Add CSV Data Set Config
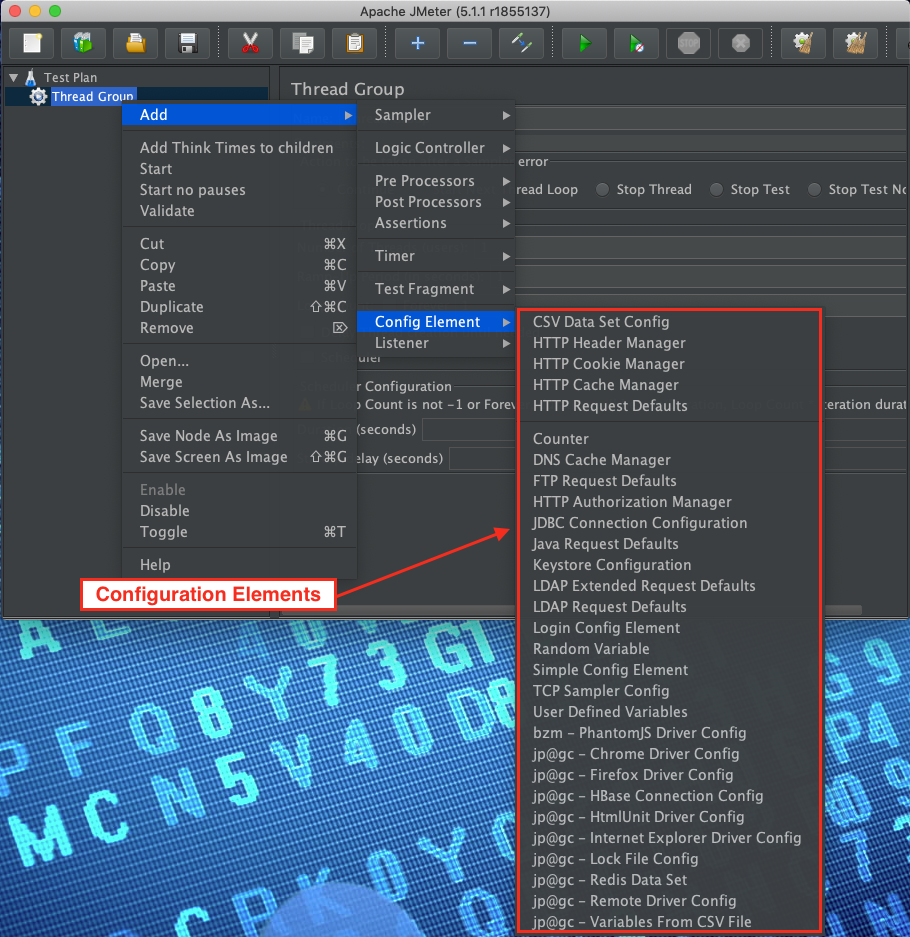 (x=669, y=321)
